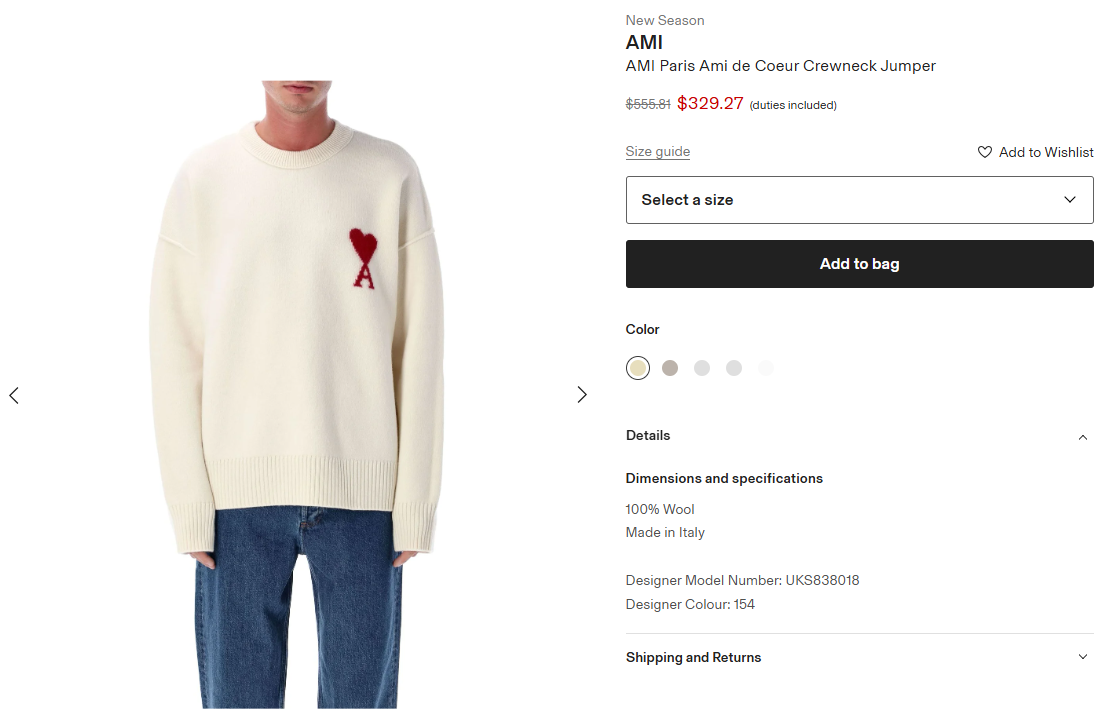Click the size dropdown chevron arrow
Viewport: 1108px width, 728px height.
point(1070,200)
